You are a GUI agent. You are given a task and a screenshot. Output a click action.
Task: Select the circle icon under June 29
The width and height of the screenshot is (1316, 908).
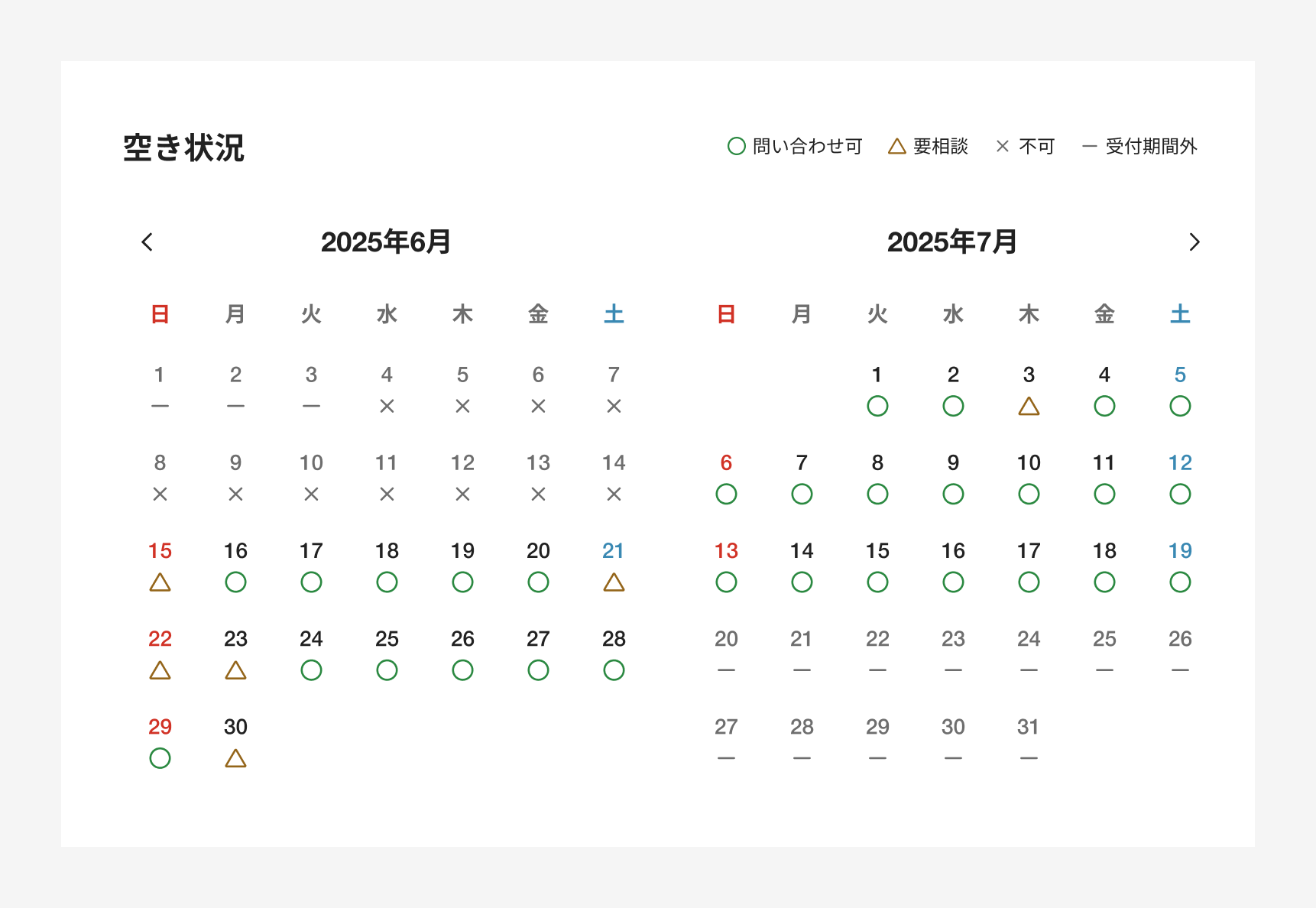tap(160, 758)
